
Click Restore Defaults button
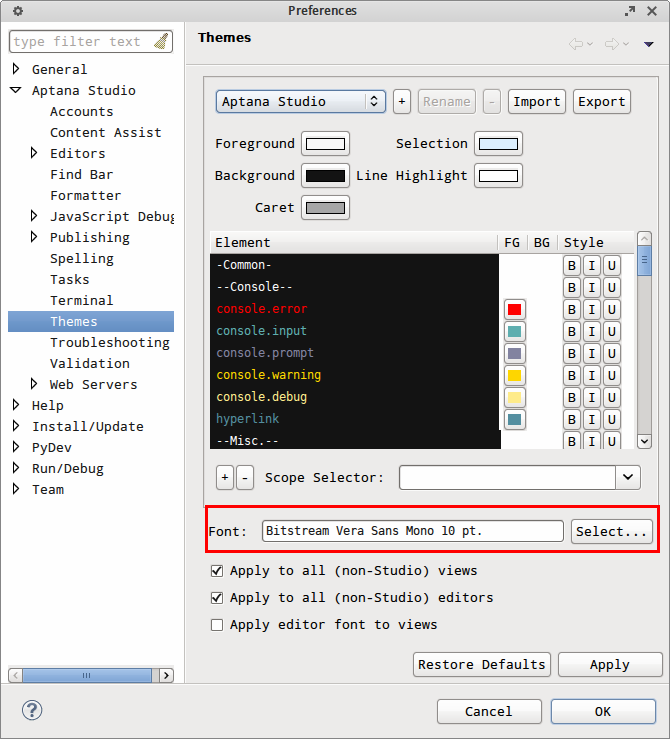point(482,665)
